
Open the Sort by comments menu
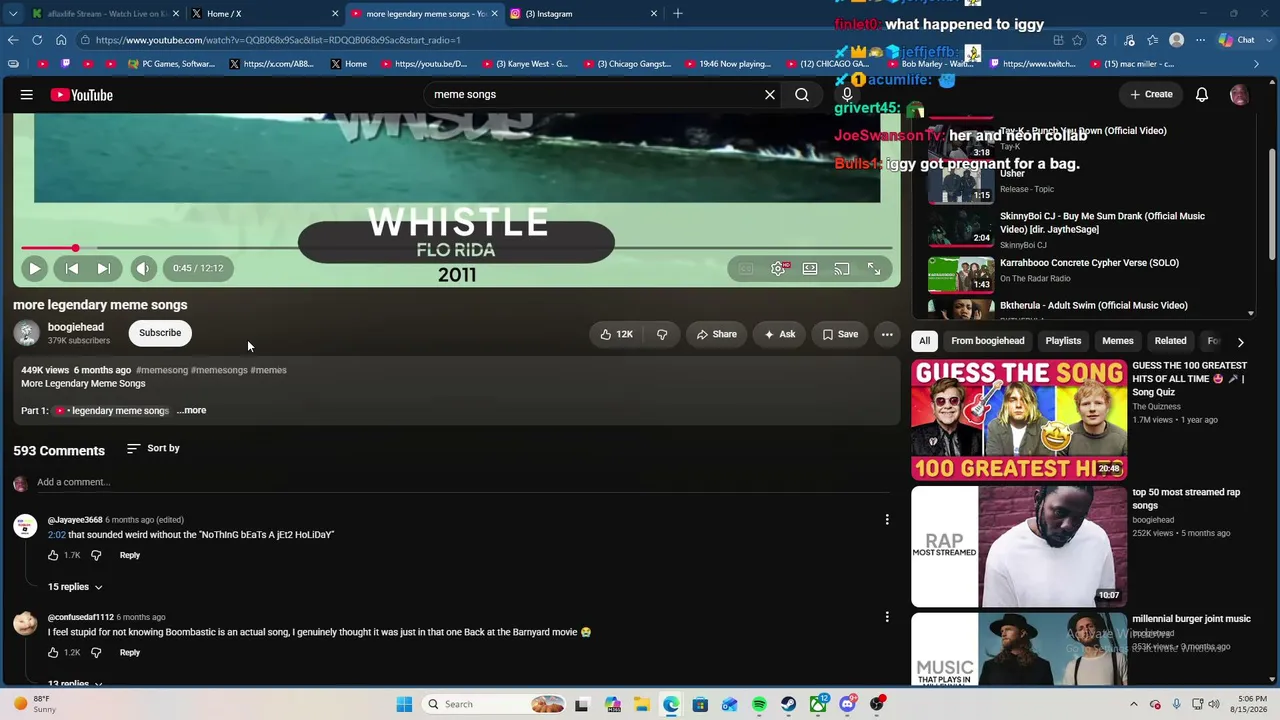(x=153, y=448)
